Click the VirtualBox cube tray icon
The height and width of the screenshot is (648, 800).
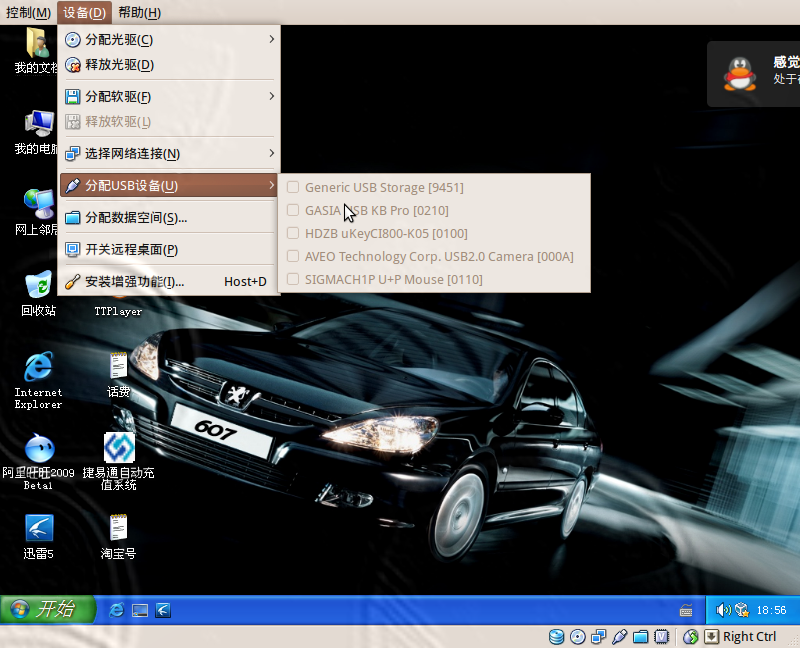pos(742,610)
